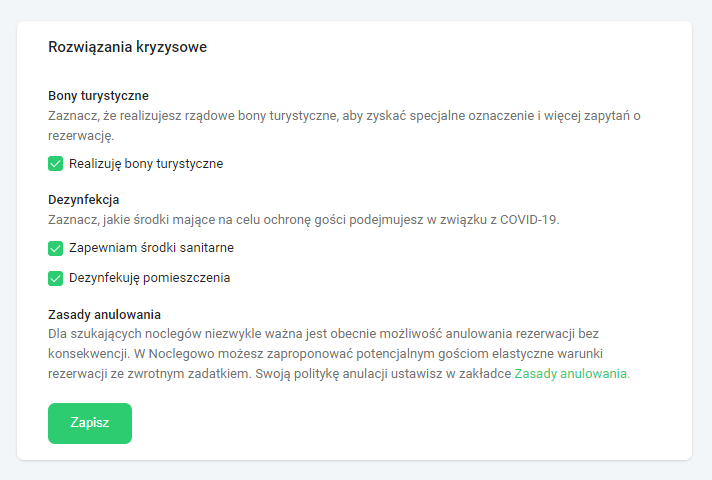Click the text label Zapewniam środki sanitarne
This screenshot has width=712, height=480.
[151, 248]
